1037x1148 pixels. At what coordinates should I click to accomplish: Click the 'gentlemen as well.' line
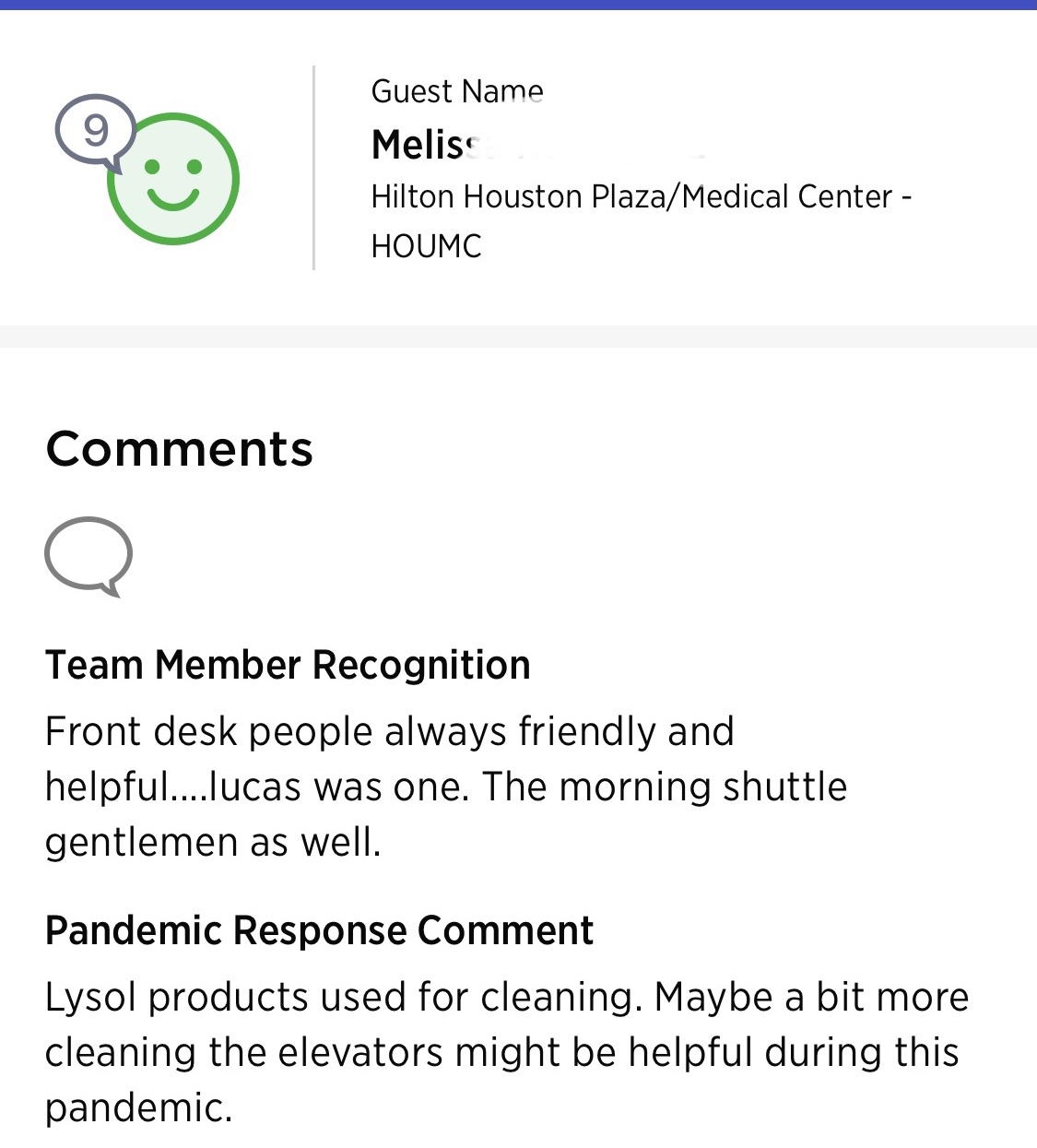[x=213, y=842]
